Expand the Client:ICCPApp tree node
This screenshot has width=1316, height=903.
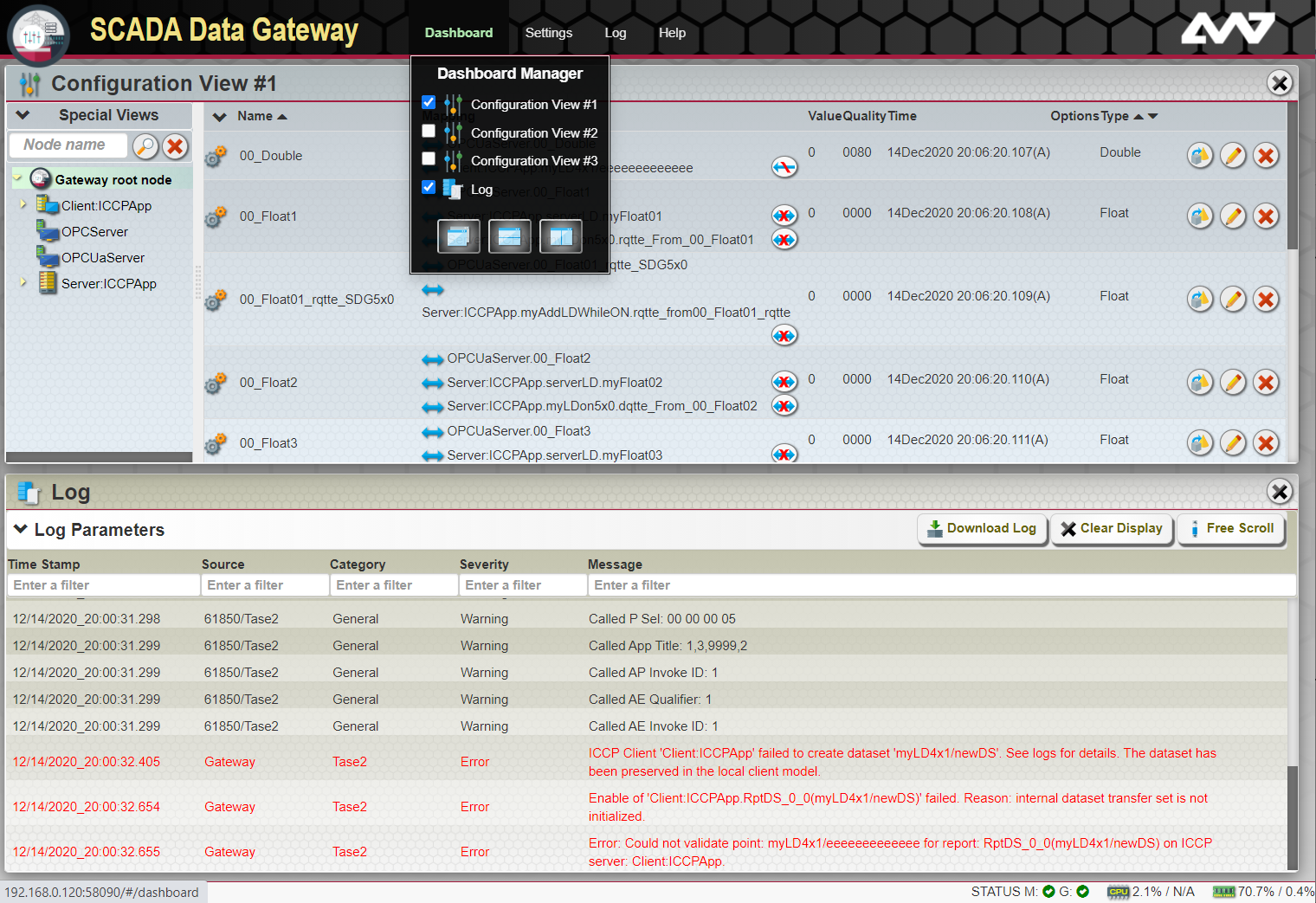pos(23,205)
